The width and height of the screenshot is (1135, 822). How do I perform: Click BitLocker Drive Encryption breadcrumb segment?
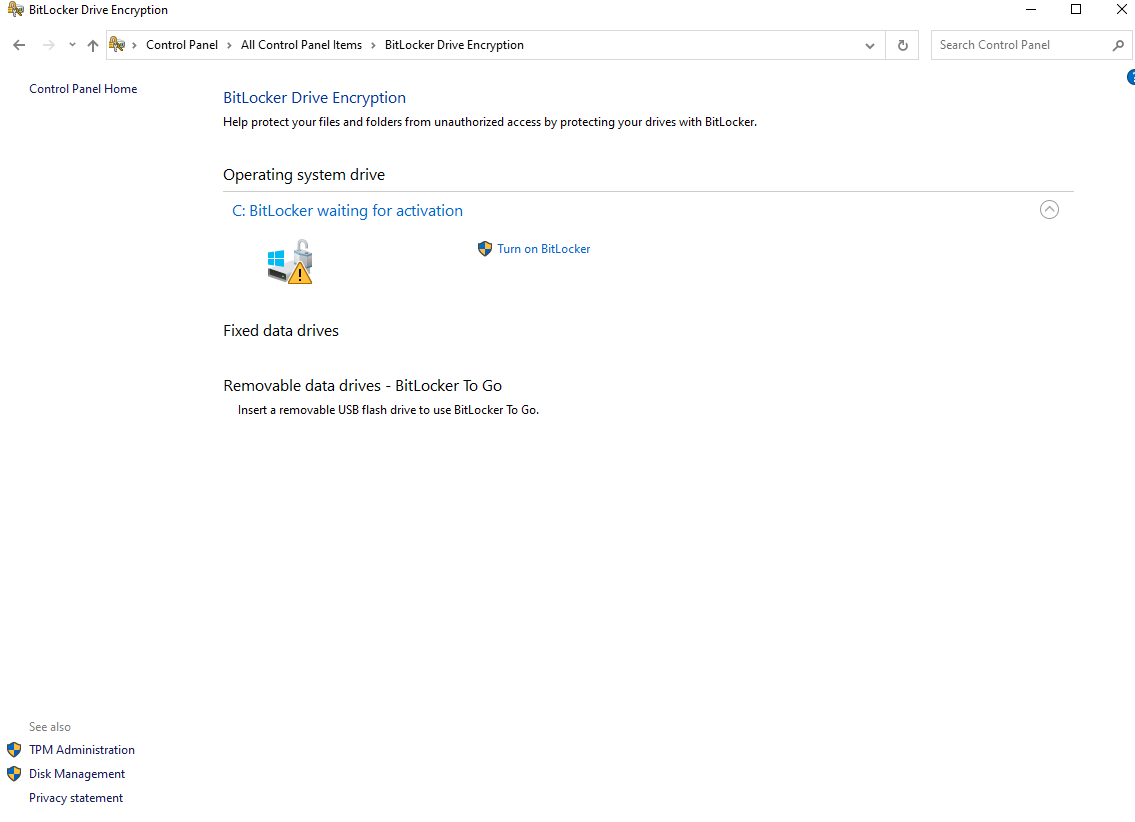(454, 45)
